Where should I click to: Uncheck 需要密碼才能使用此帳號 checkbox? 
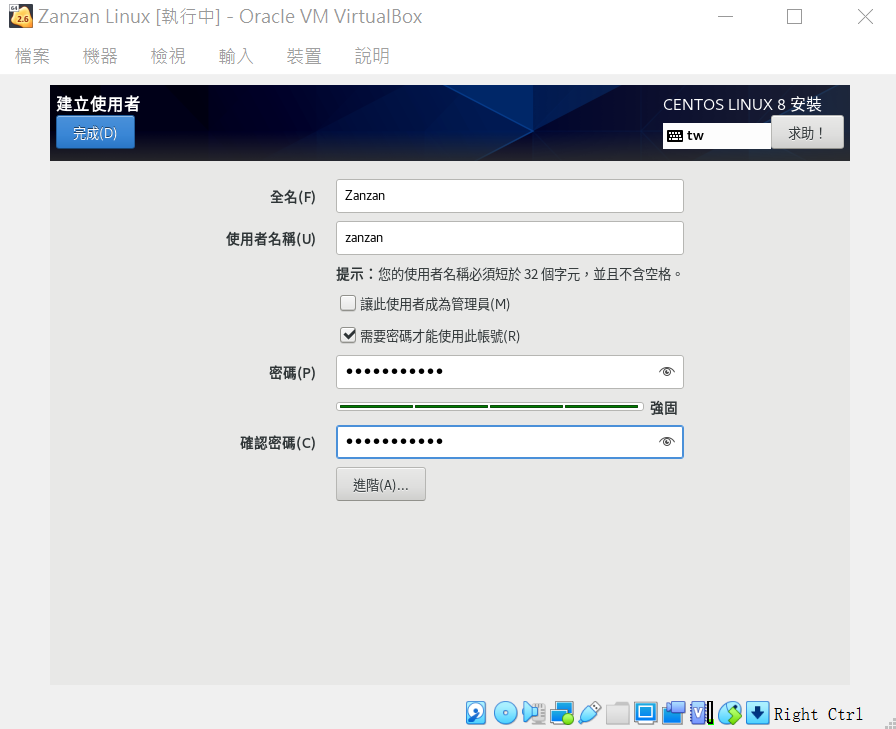pyautogui.click(x=348, y=335)
